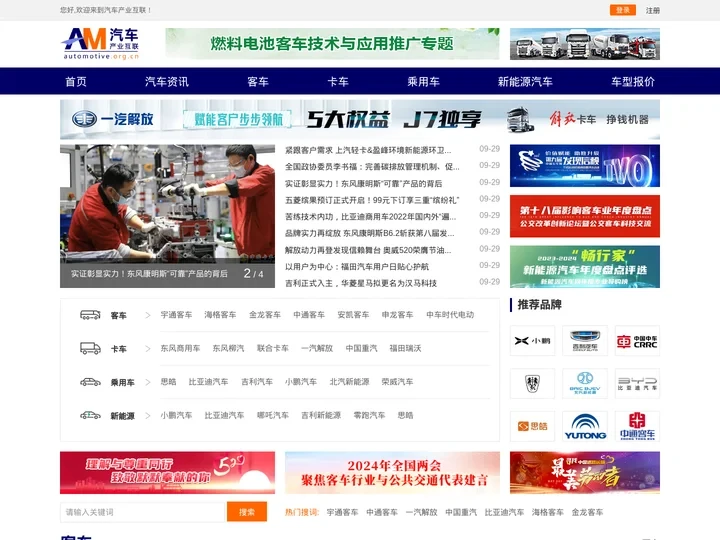Screen dimensions: 720x540
Task: Select 海格客车 in the 客车 row
Action: [x=220, y=315]
